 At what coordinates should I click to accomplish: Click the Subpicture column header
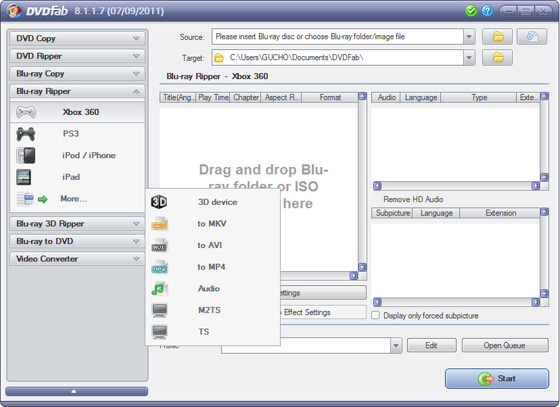[392, 213]
